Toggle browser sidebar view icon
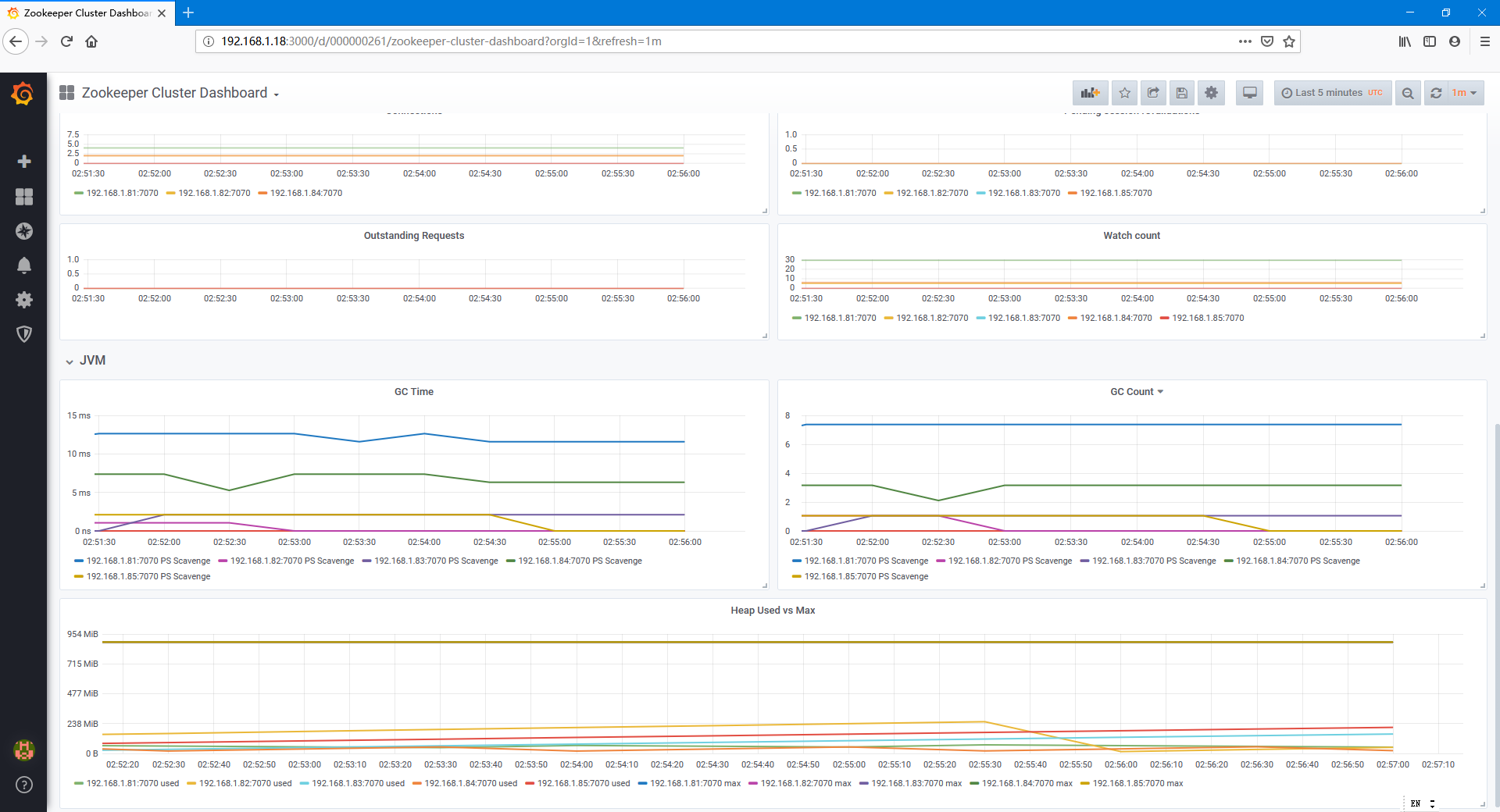This screenshot has height=812, width=1500. click(x=1430, y=41)
